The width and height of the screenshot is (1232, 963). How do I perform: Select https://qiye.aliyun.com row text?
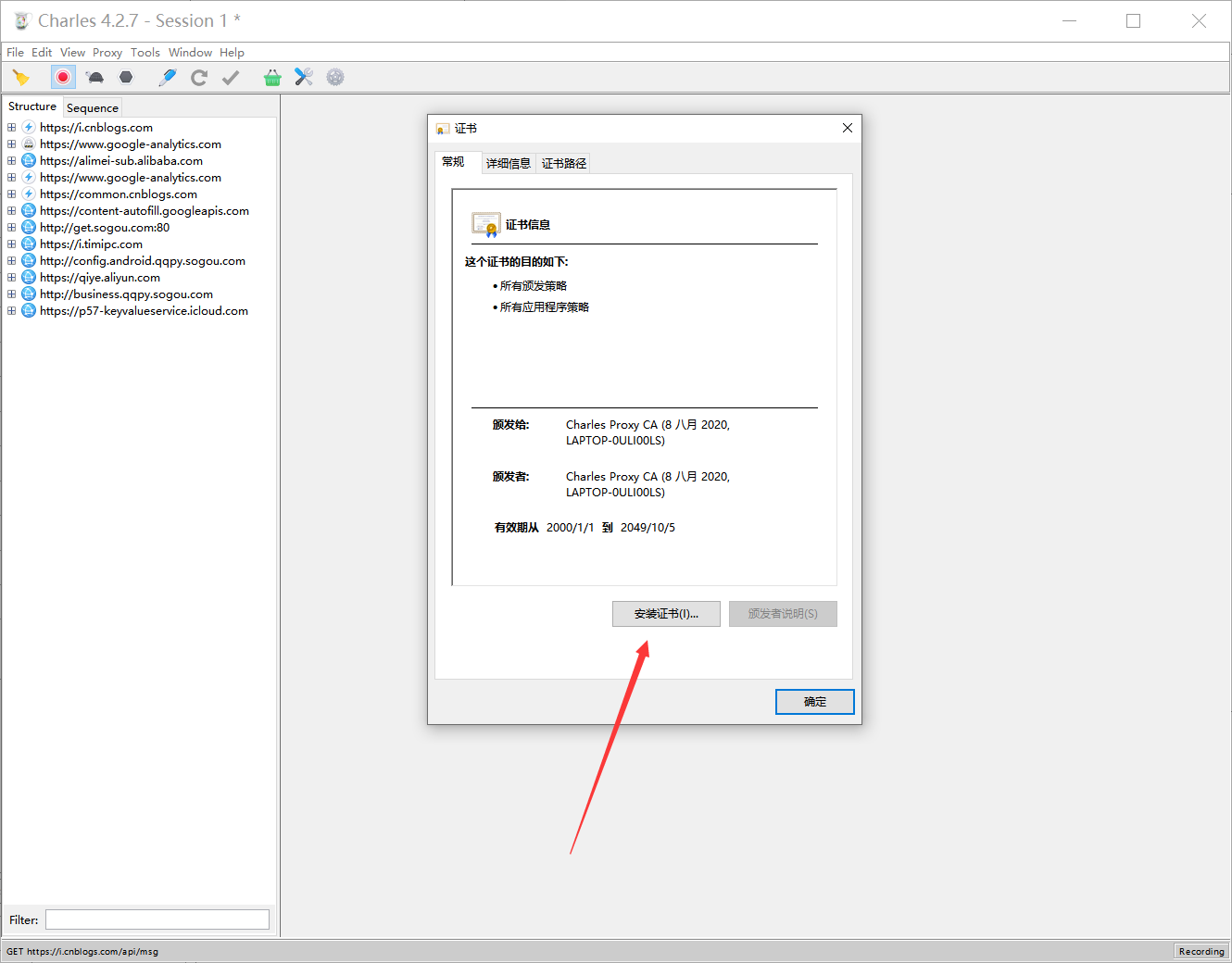pyautogui.click(x=100, y=278)
